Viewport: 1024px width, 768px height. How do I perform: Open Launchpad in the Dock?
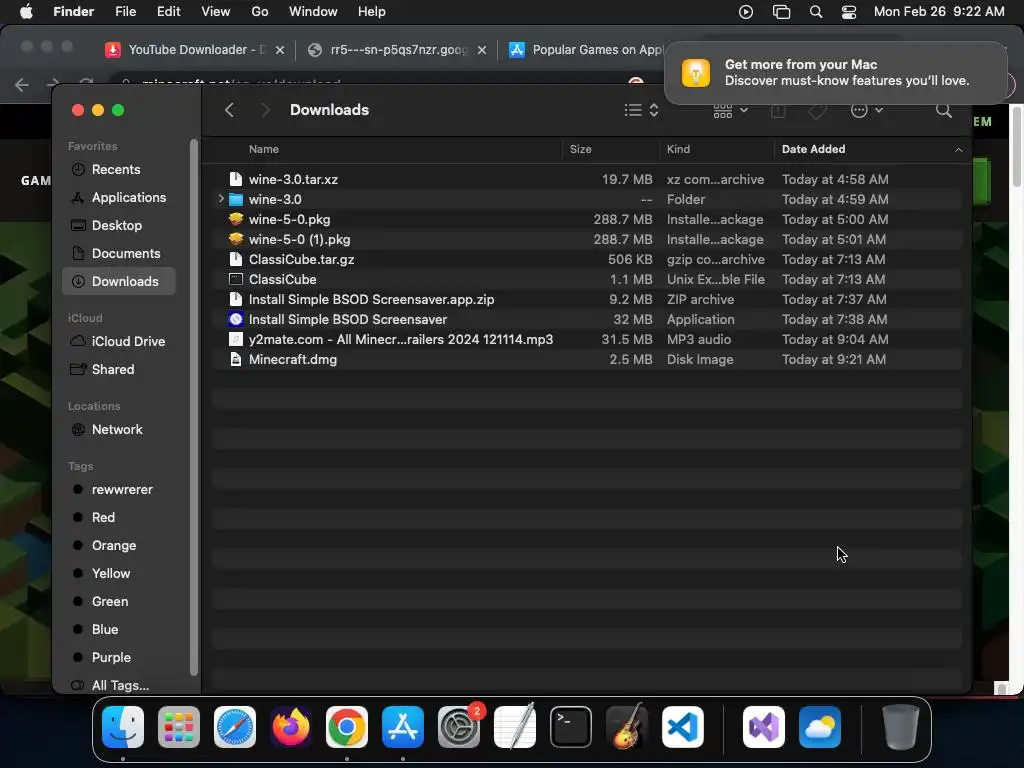tap(179, 727)
